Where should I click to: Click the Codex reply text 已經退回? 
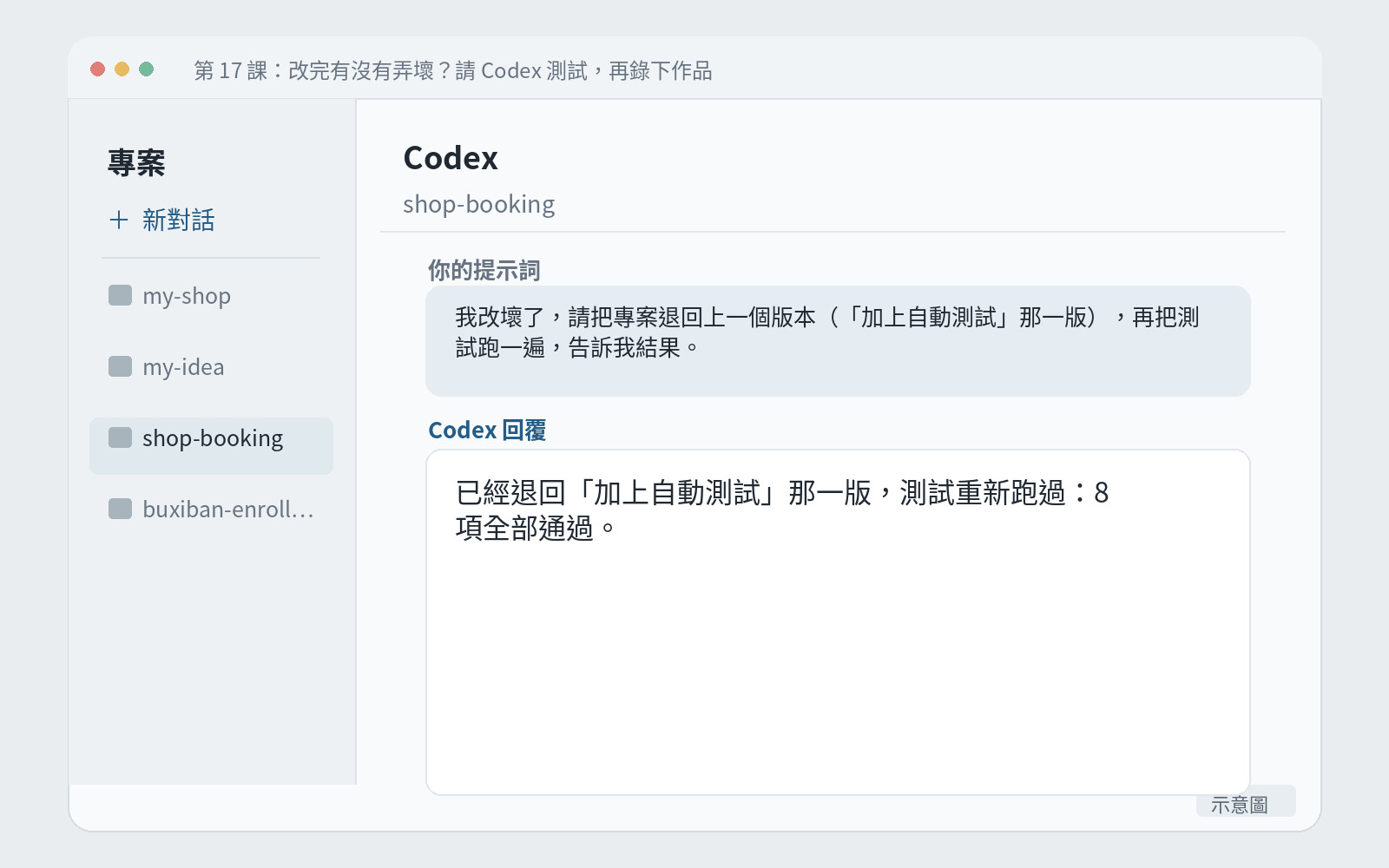[x=781, y=510]
